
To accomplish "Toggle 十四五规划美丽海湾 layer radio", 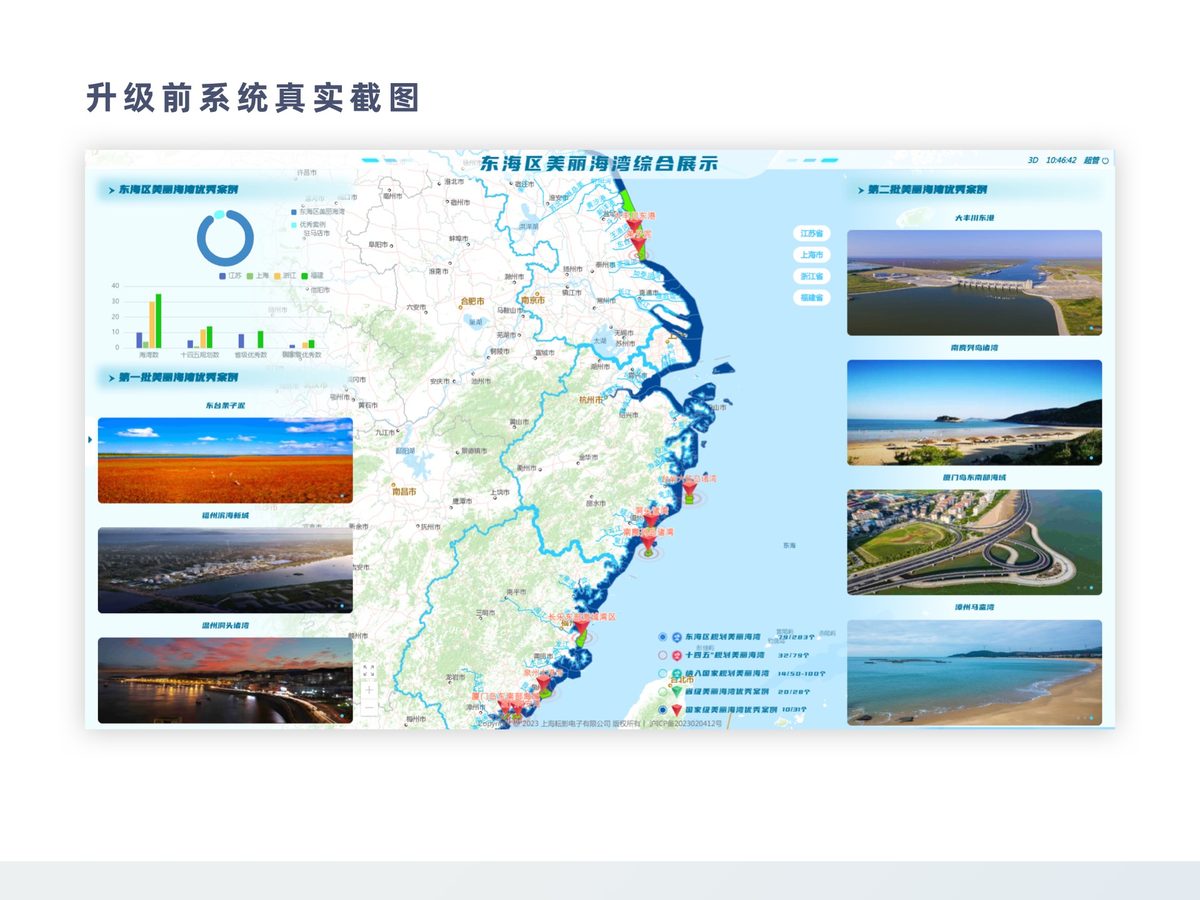I will pyautogui.click(x=663, y=655).
